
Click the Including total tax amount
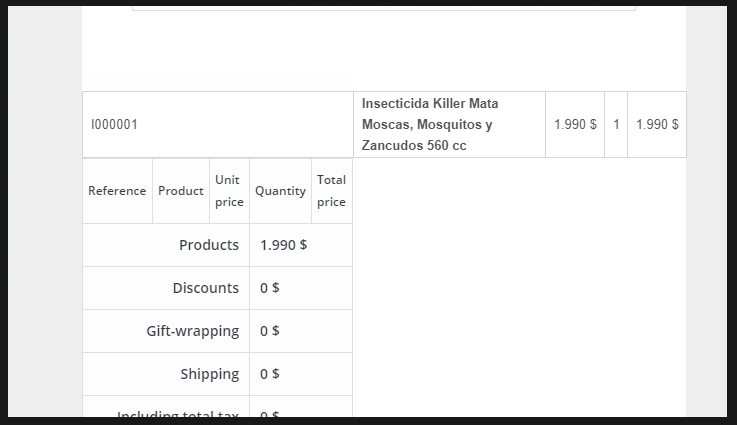pyautogui.click(x=270, y=412)
